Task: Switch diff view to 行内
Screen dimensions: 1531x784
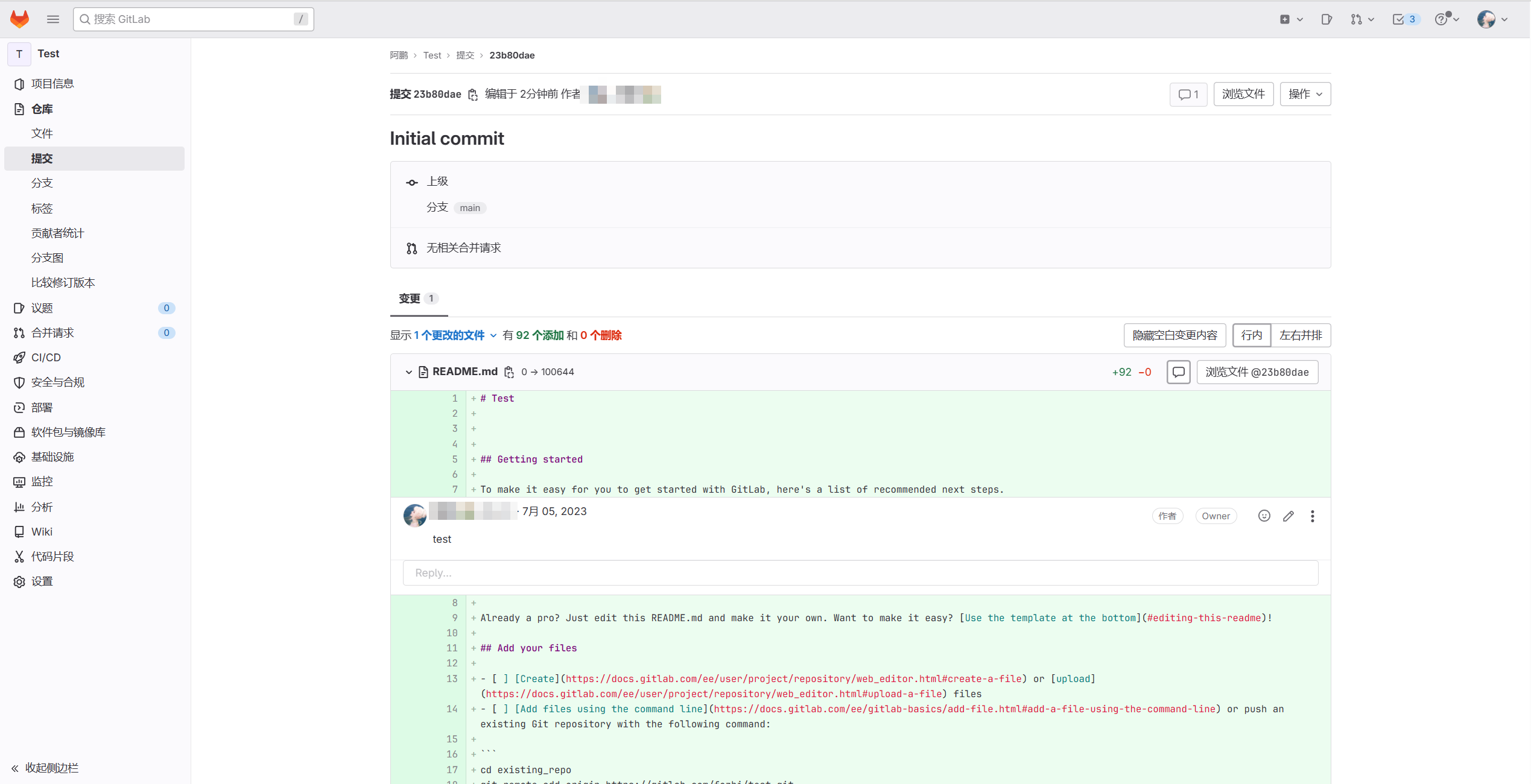Action: 1251,335
